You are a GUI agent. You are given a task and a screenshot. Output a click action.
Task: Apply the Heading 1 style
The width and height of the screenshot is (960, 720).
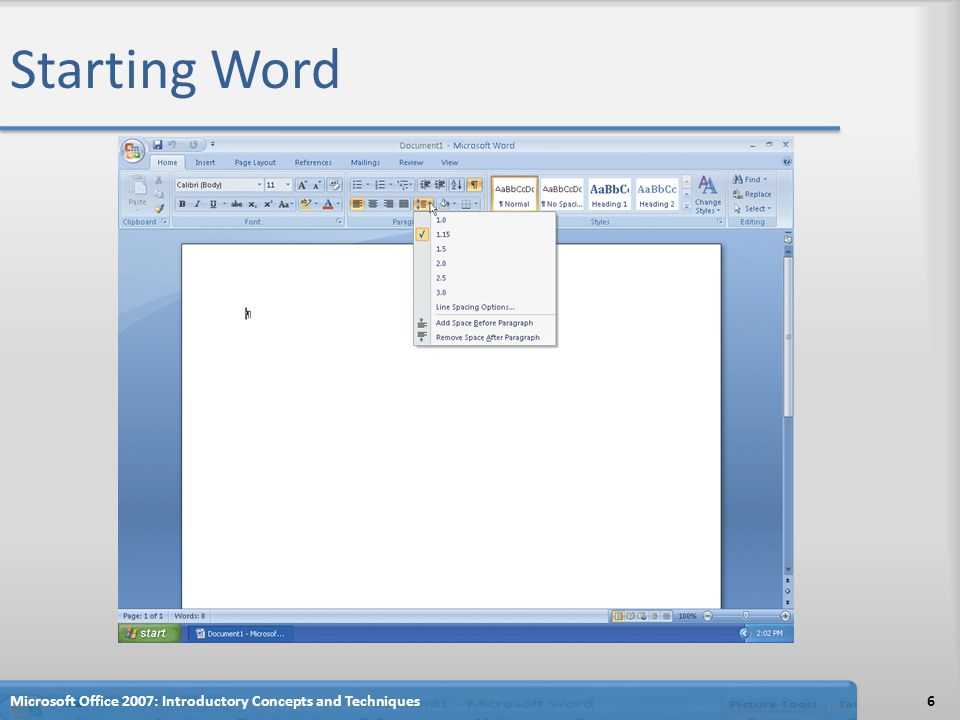(609, 194)
